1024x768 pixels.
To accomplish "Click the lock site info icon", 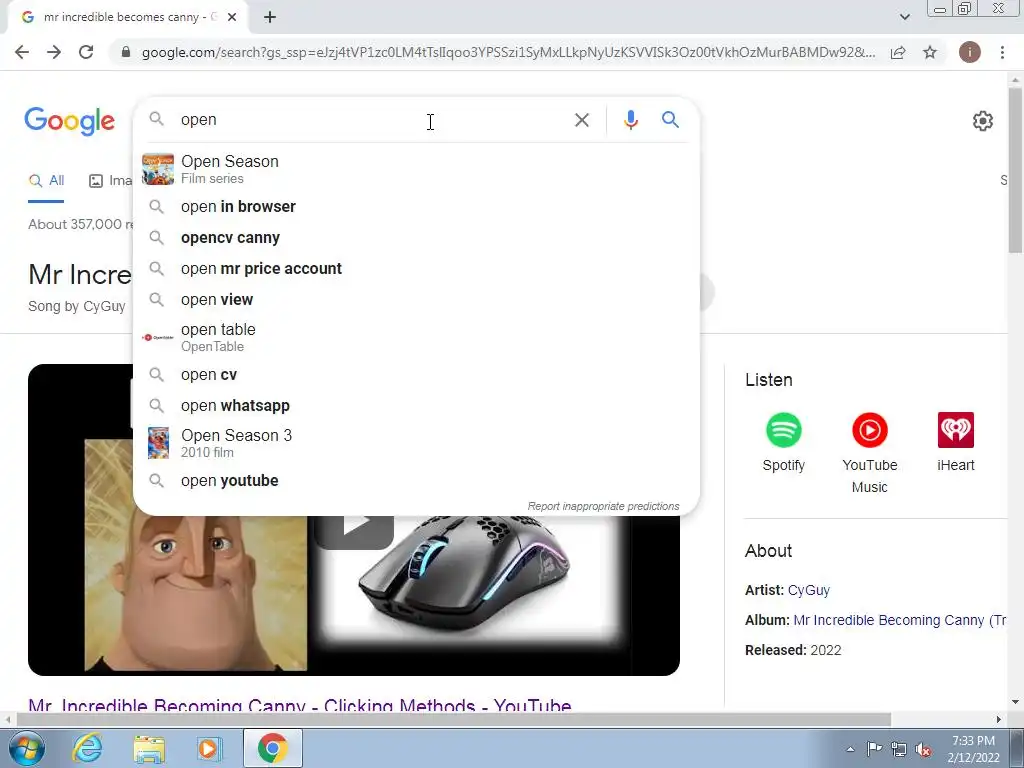I will (126, 52).
